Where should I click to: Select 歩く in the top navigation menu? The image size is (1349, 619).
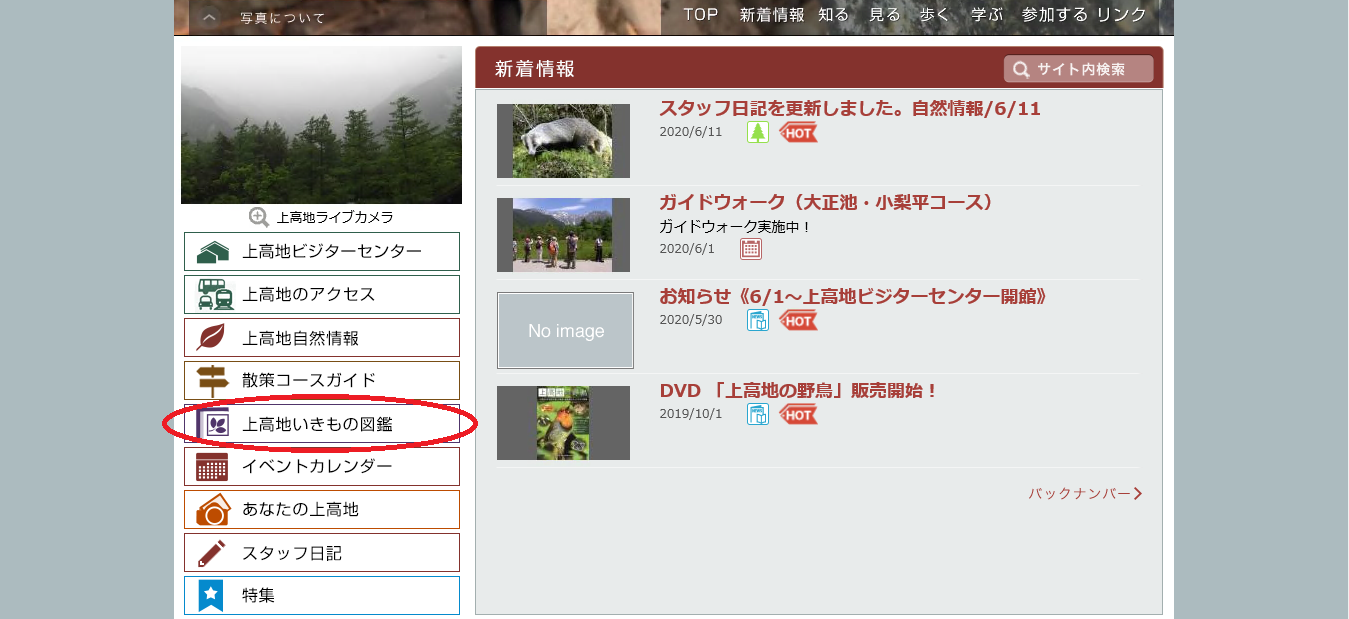[934, 15]
